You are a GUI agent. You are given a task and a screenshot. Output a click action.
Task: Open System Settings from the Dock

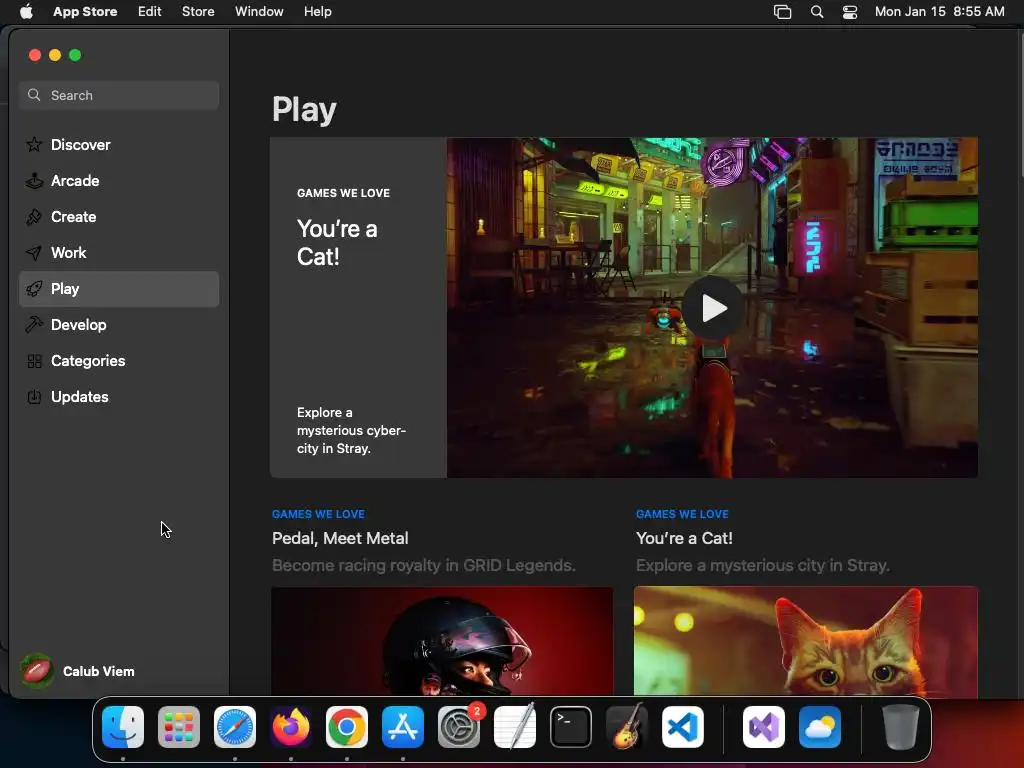coord(458,727)
